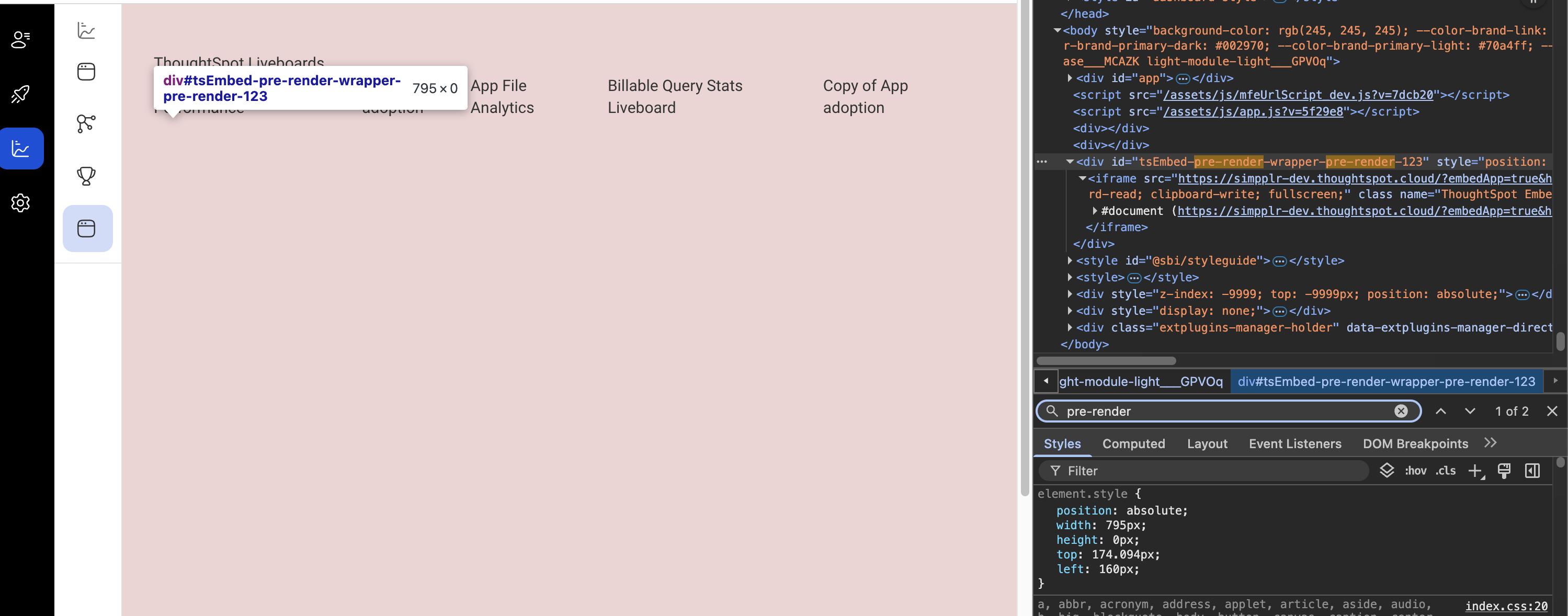This screenshot has height=616, width=1568.
Task: Expand the unnamed style node
Action: pyautogui.click(x=1070, y=277)
